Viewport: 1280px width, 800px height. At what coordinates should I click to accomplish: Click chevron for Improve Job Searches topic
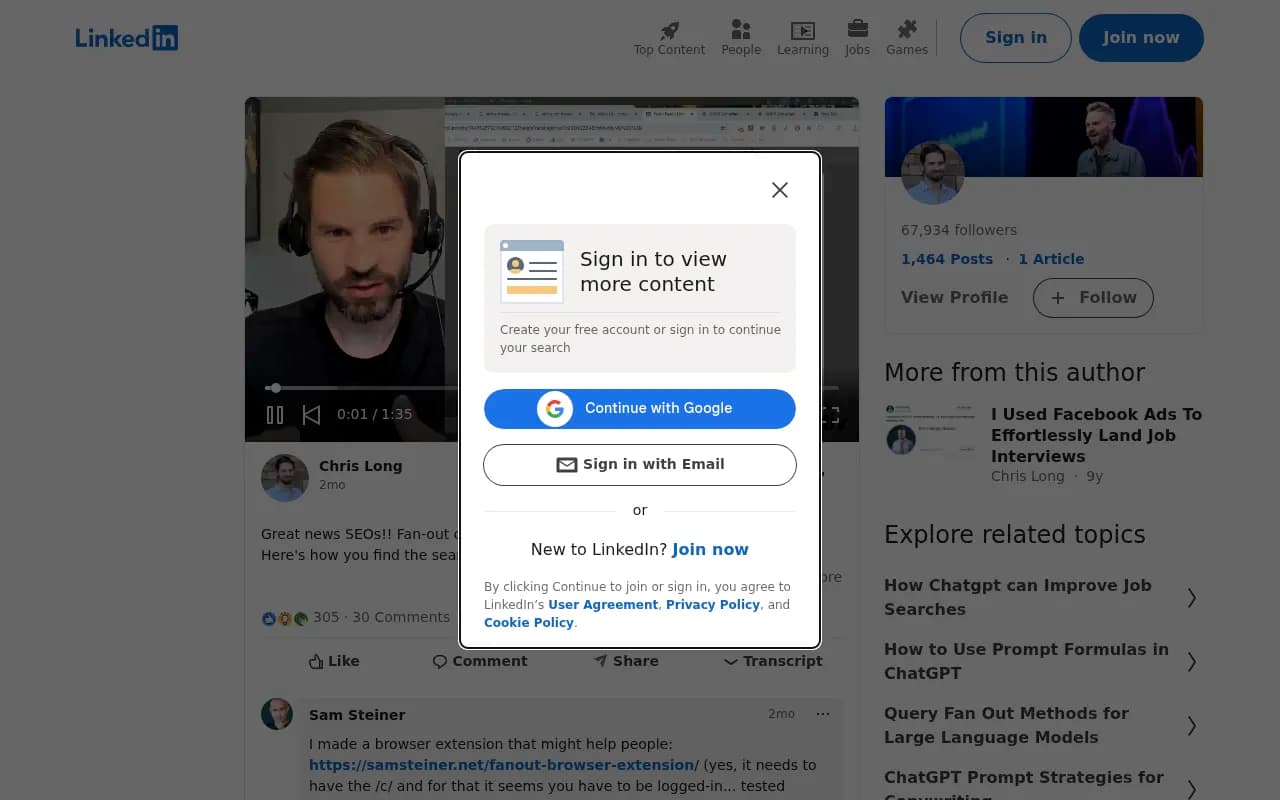1191,598
